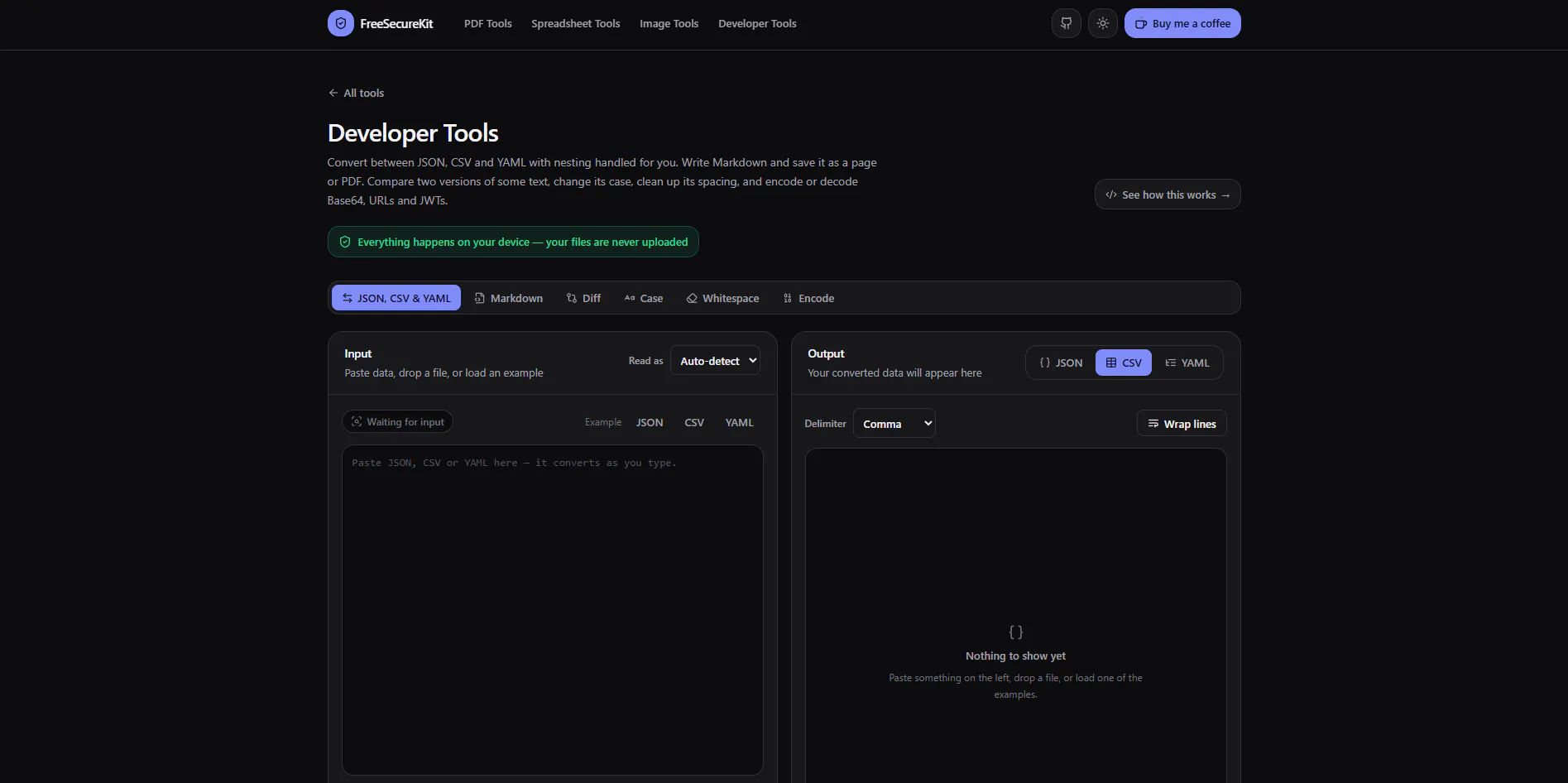The height and width of the screenshot is (783, 1568).
Task: Click the FreeSecureKit brand name
Action: click(x=396, y=23)
